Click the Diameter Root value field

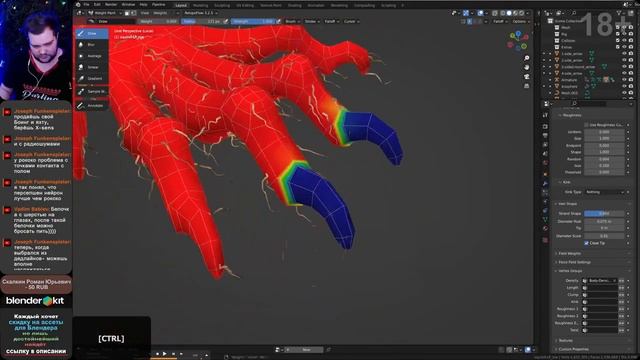tap(604, 221)
